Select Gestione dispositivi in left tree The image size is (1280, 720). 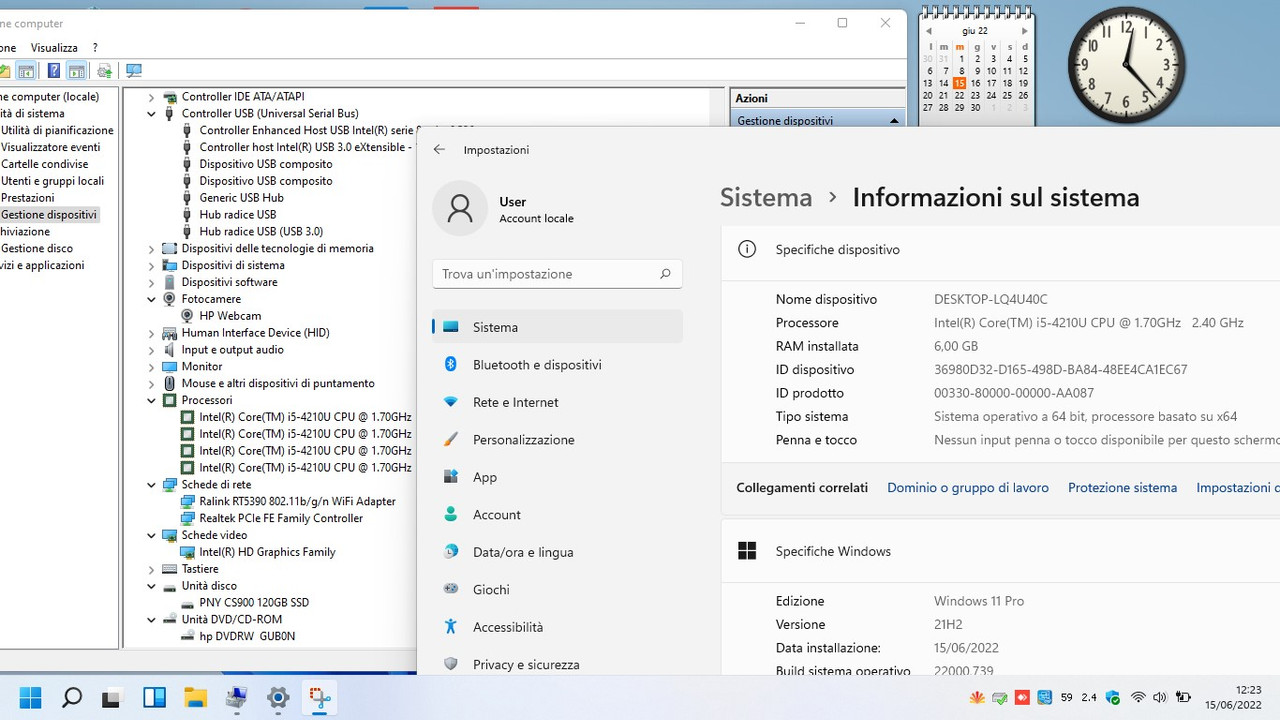click(x=49, y=215)
